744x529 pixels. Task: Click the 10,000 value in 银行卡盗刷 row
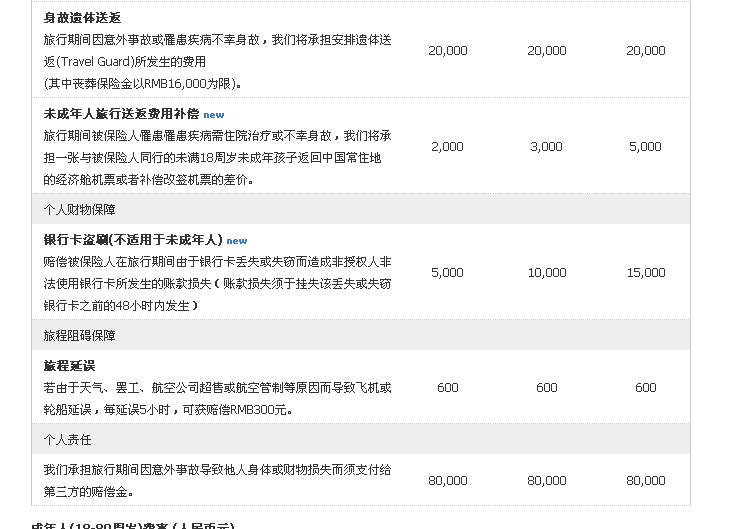547,273
